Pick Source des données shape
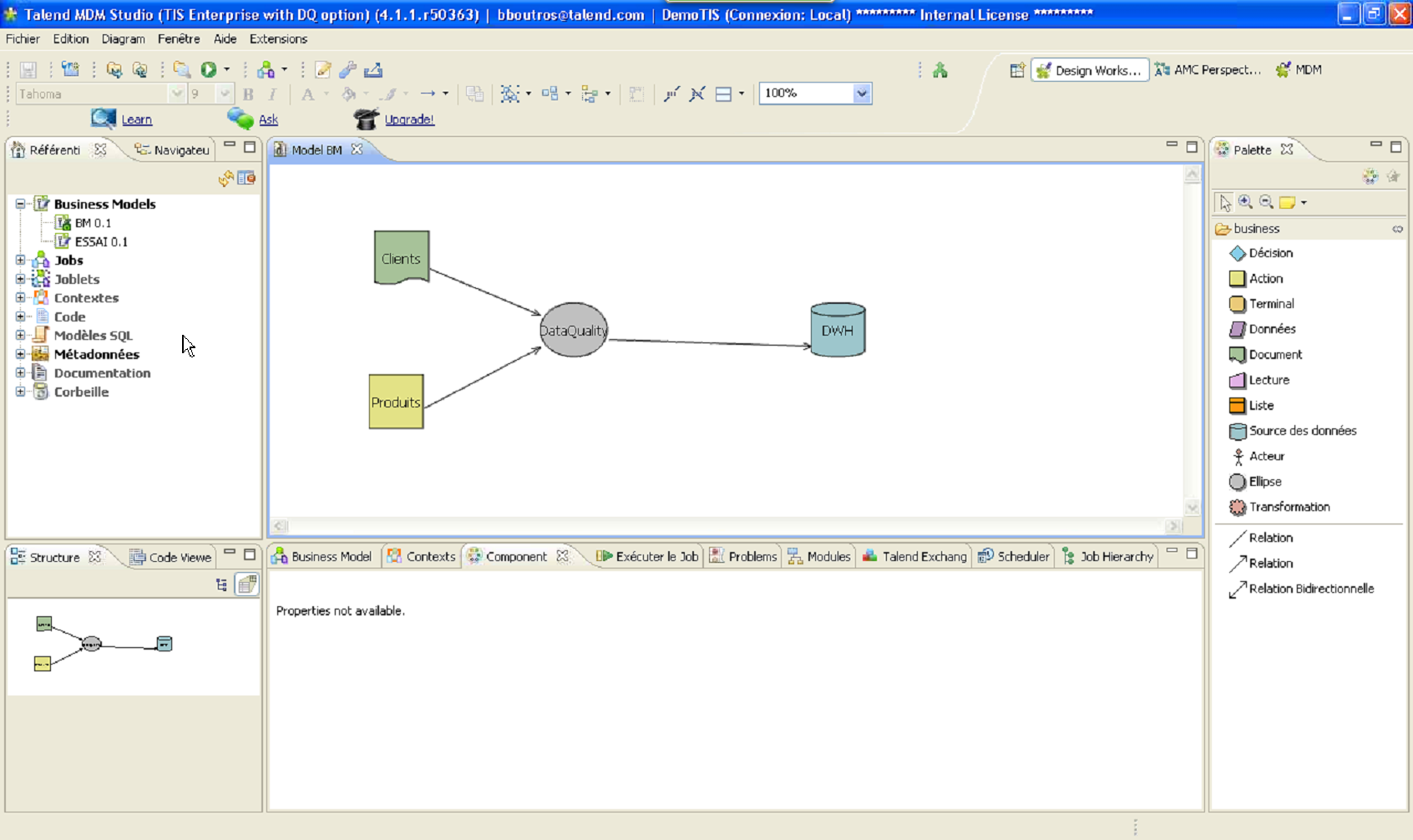This screenshot has width=1413, height=840. point(1293,431)
